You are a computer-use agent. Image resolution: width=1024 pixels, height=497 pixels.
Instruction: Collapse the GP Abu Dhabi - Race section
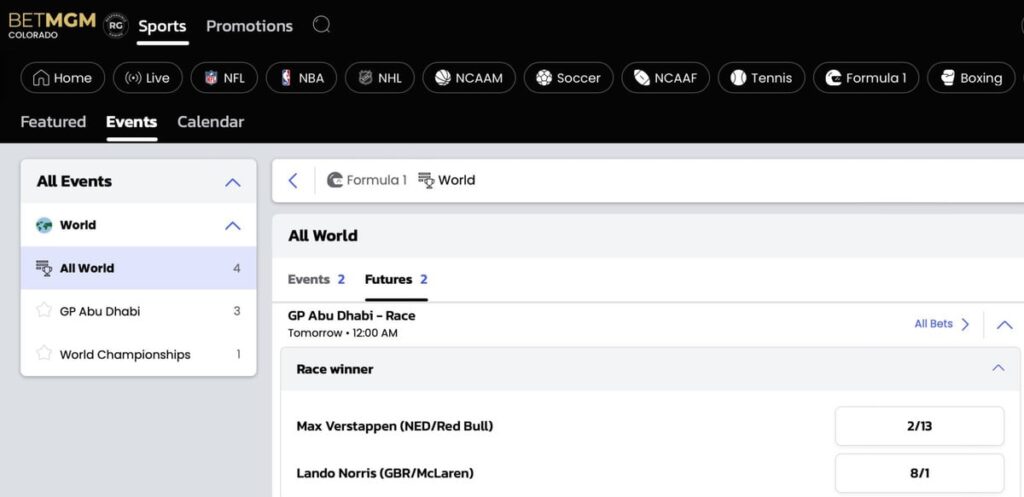coord(1004,325)
